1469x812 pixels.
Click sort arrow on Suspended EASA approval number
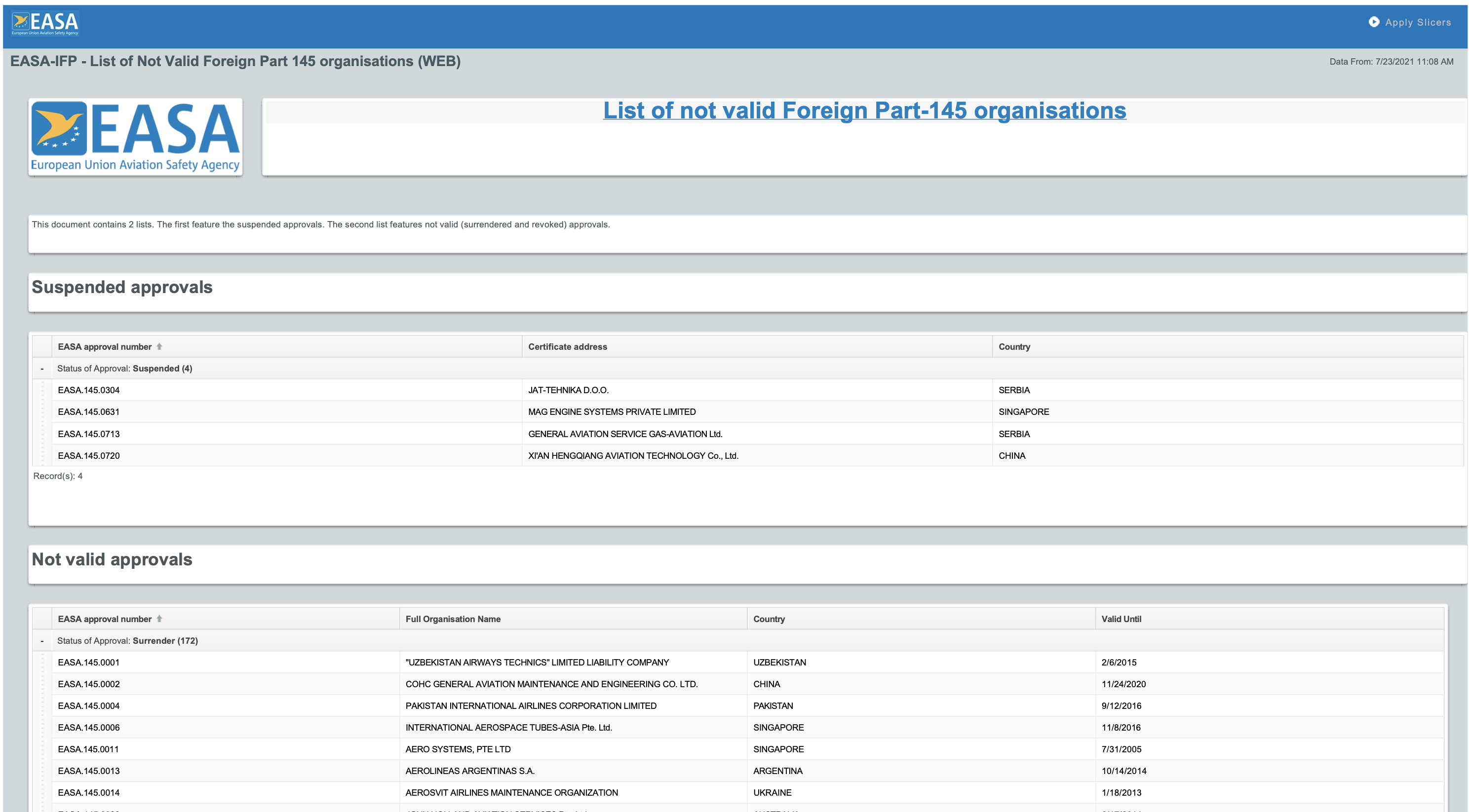click(159, 346)
